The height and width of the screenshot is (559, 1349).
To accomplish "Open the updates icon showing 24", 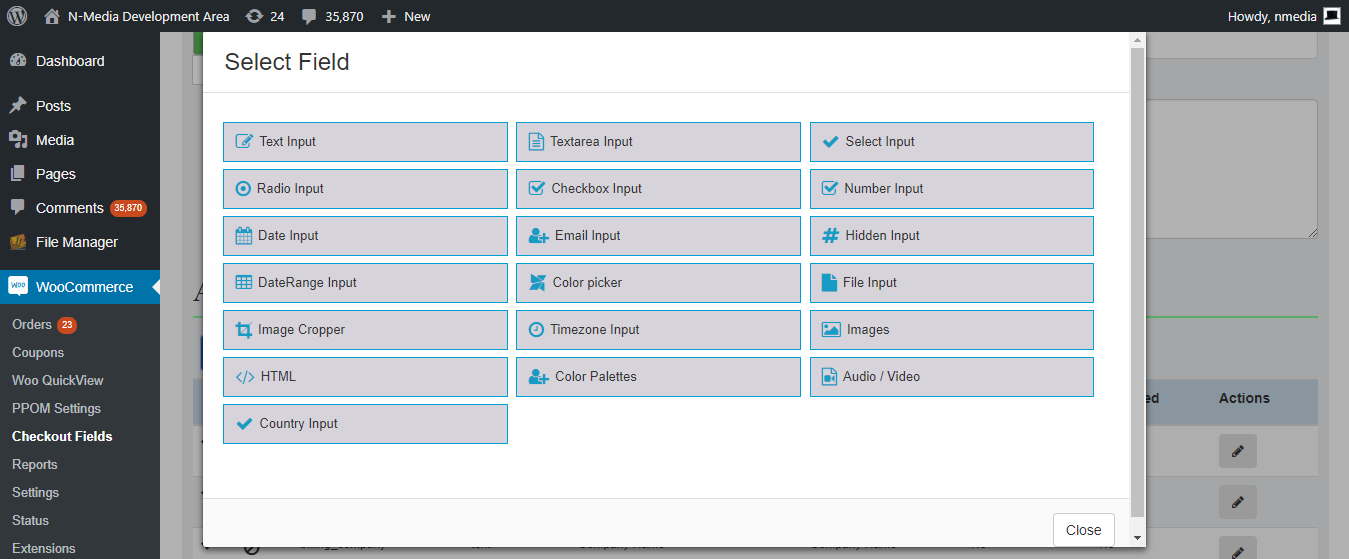I will (255, 16).
